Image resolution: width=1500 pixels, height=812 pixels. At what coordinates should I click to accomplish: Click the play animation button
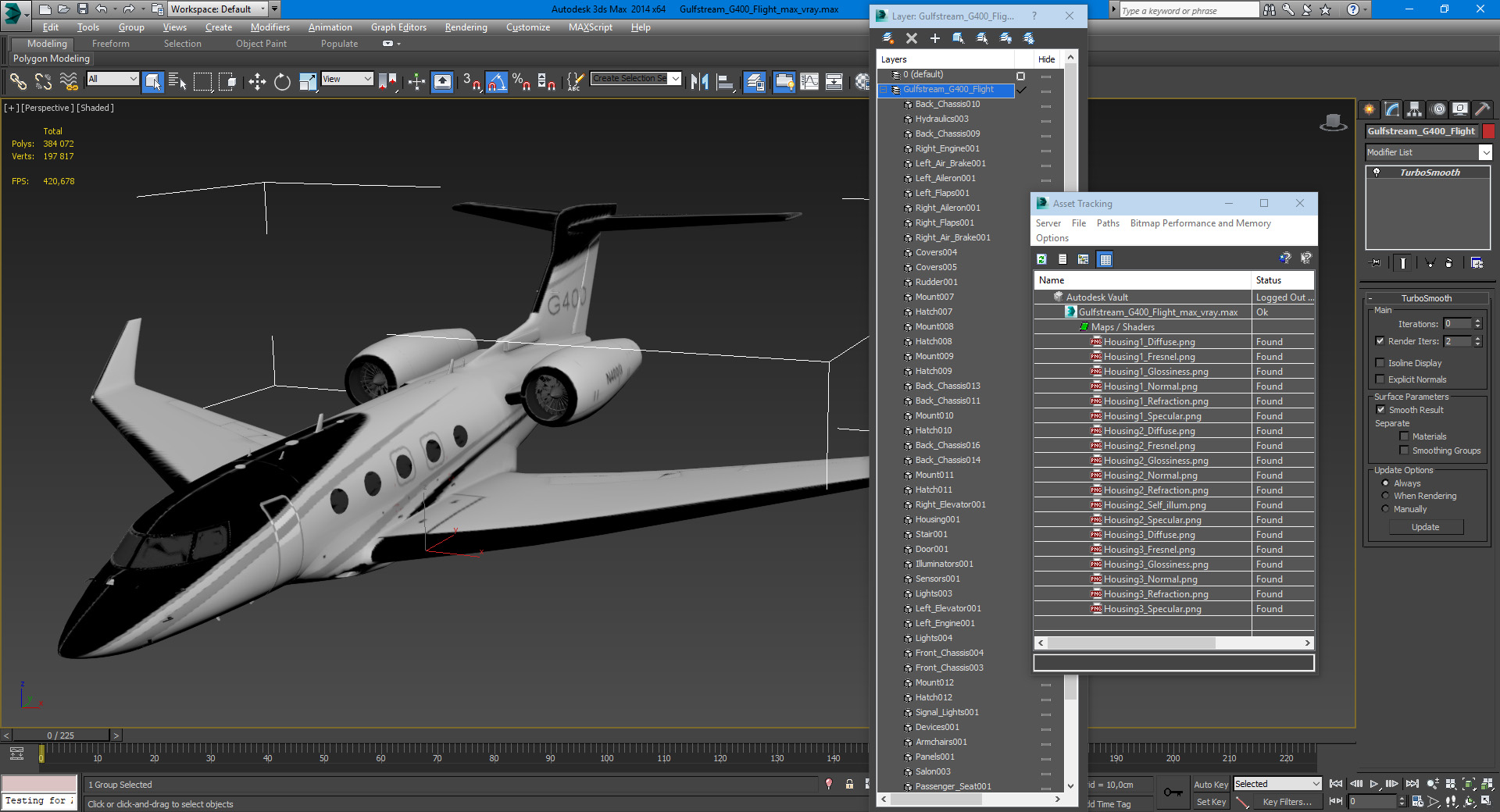pos(1373,784)
